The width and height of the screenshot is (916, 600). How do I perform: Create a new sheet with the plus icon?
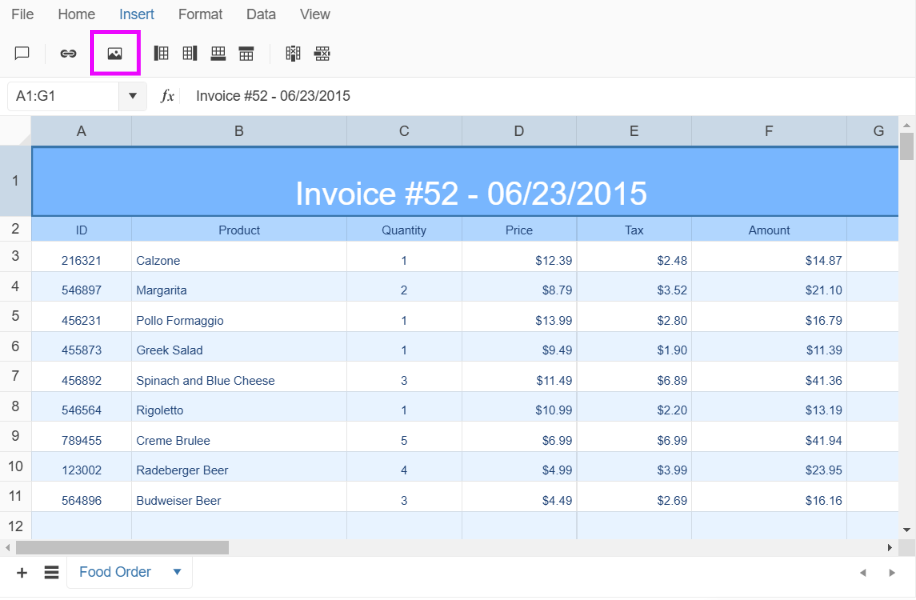[21, 572]
